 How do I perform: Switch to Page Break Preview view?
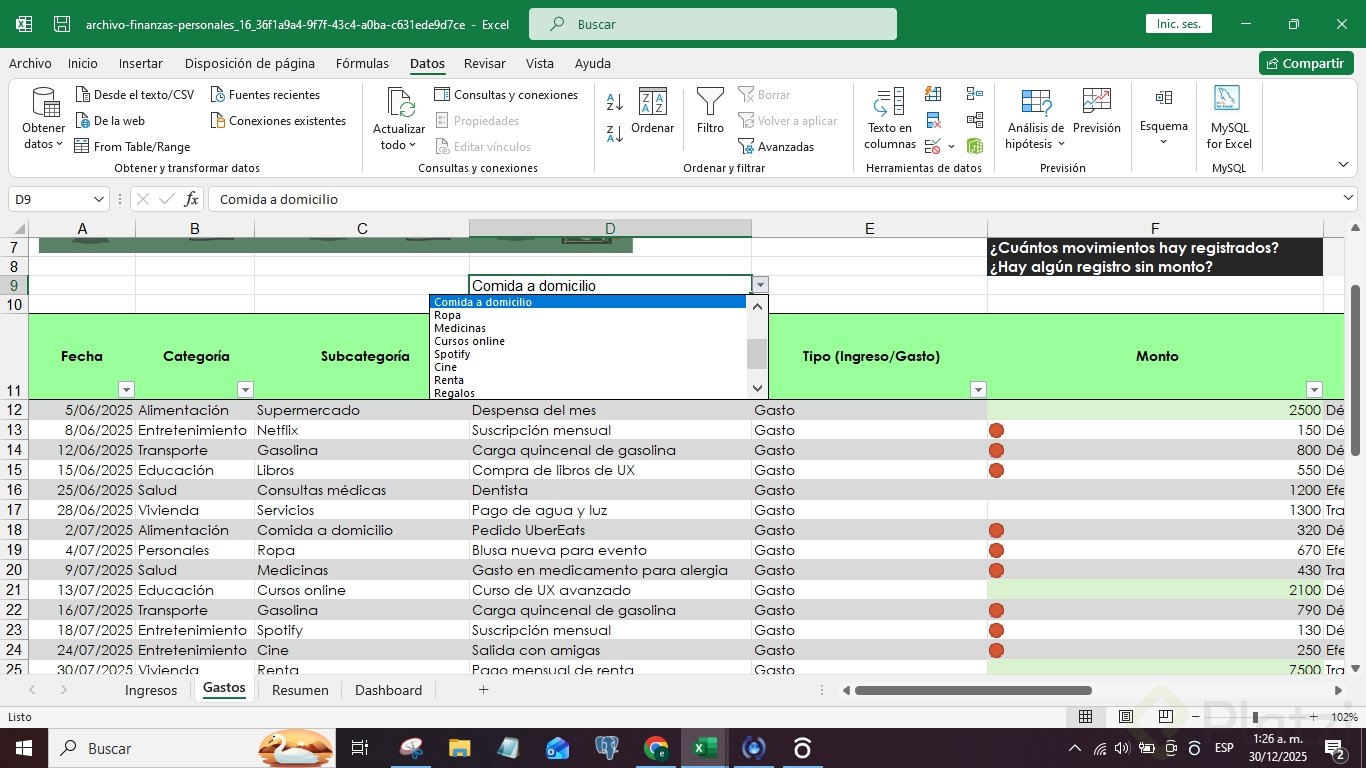click(1165, 717)
